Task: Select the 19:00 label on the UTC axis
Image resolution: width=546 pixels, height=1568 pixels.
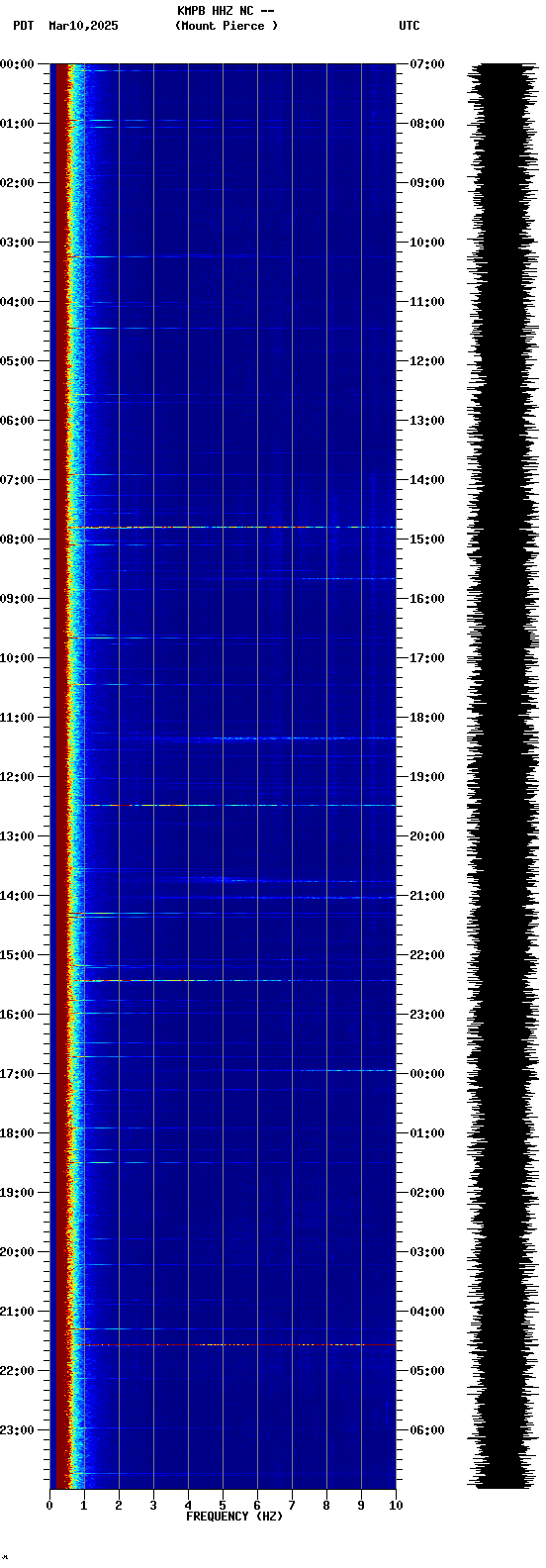Action: tap(427, 777)
